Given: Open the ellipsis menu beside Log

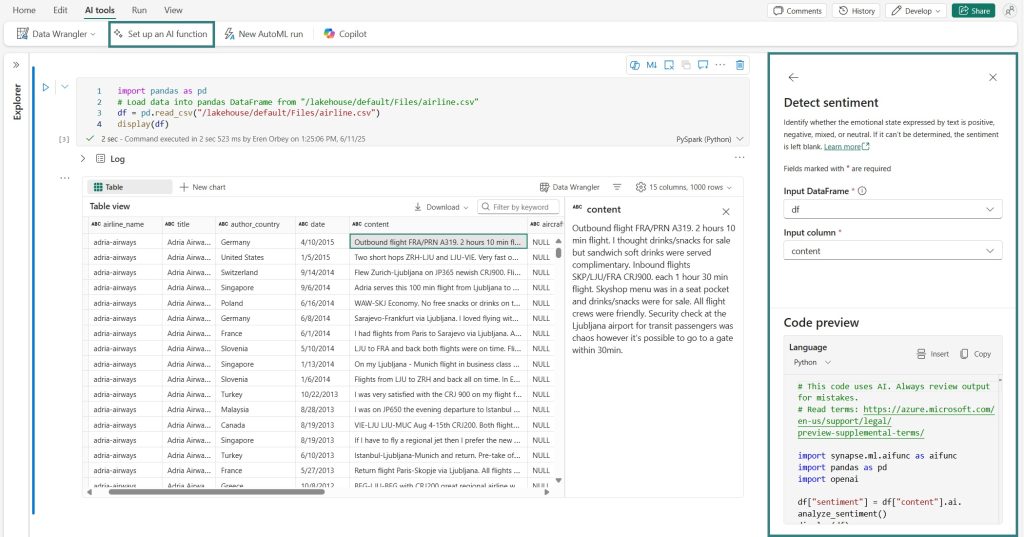Looking at the screenshot, I should point(739,157).
